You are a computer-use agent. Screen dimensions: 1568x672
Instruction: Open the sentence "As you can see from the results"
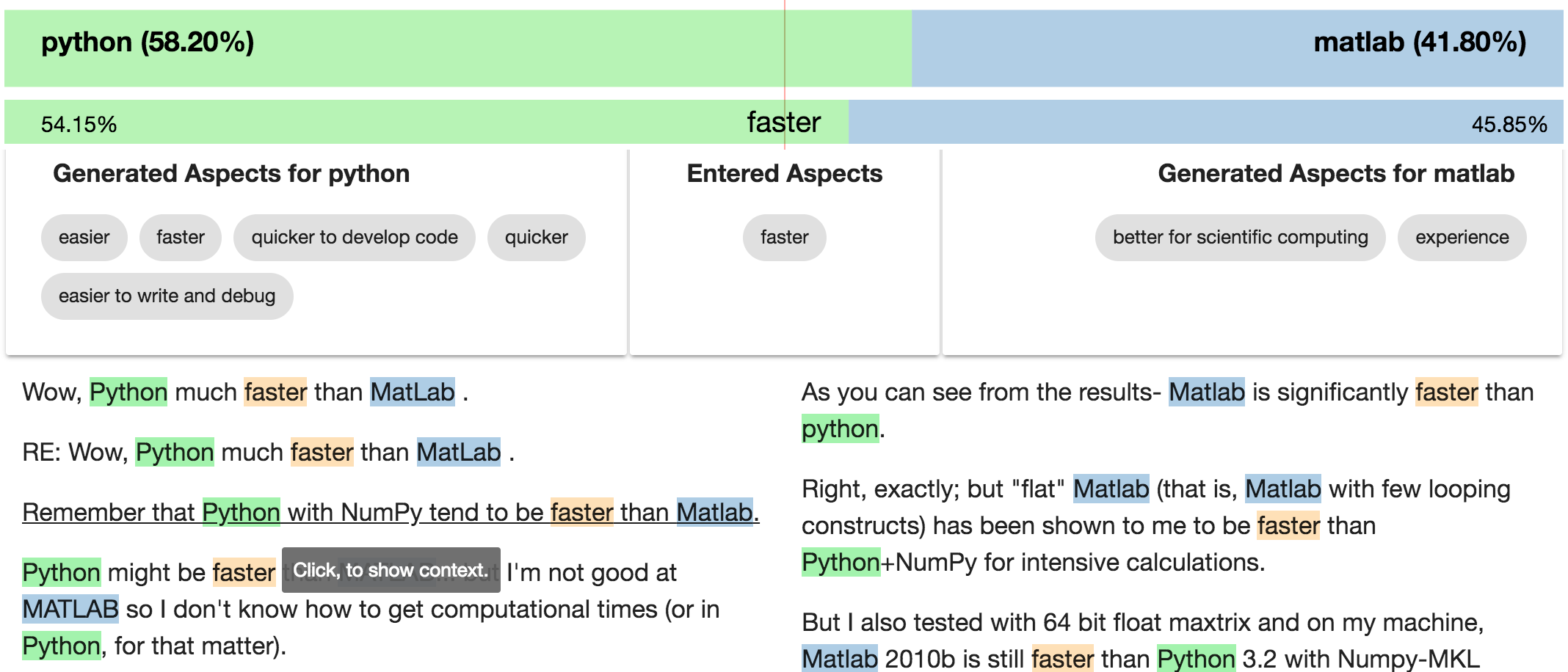(x=1167, y=392)
